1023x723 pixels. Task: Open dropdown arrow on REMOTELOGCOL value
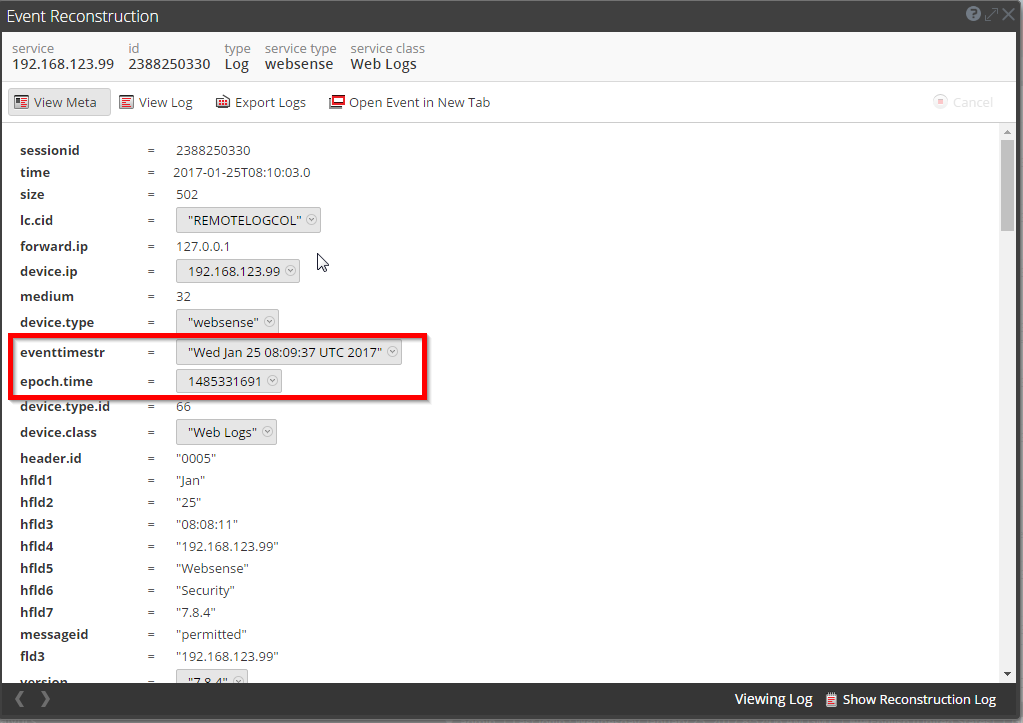(312, 220)
